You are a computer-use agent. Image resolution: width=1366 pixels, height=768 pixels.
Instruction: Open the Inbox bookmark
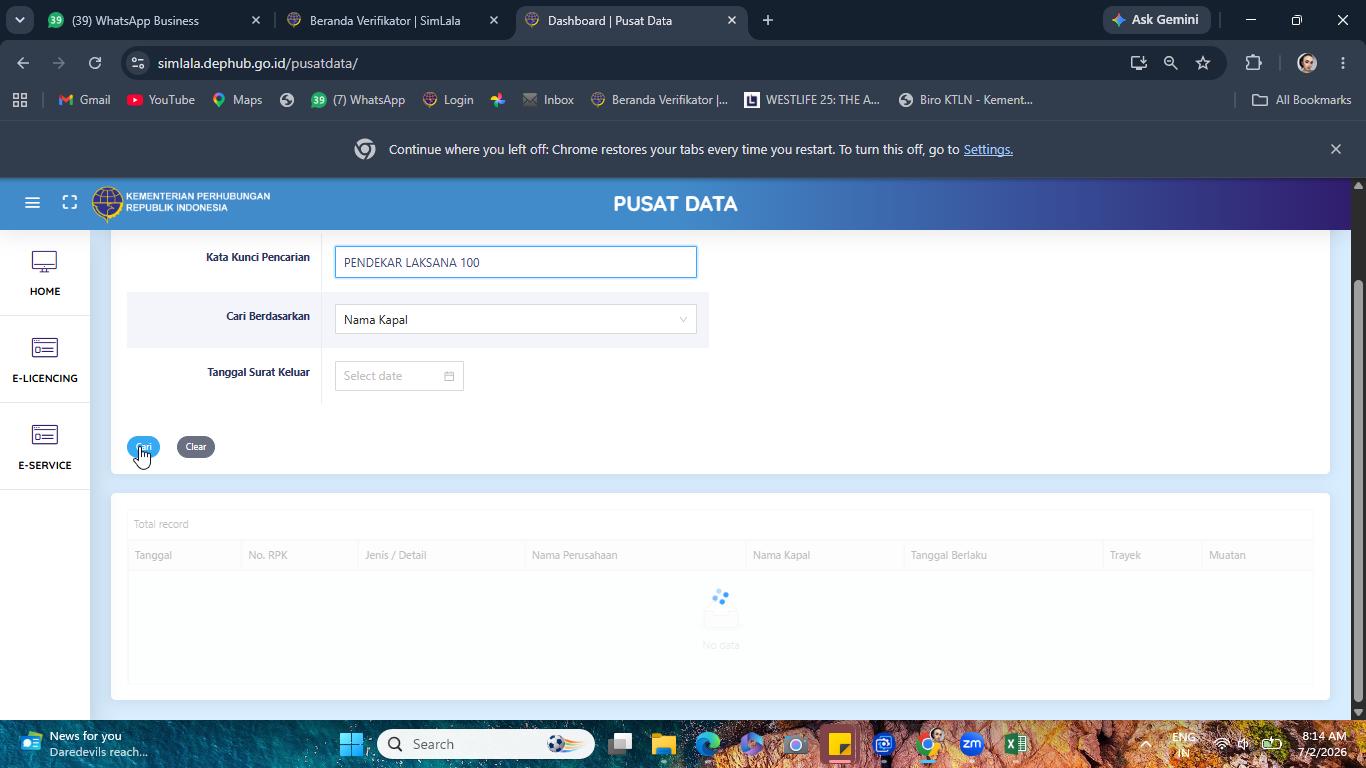pyautogui.click(x=548, y=100)
